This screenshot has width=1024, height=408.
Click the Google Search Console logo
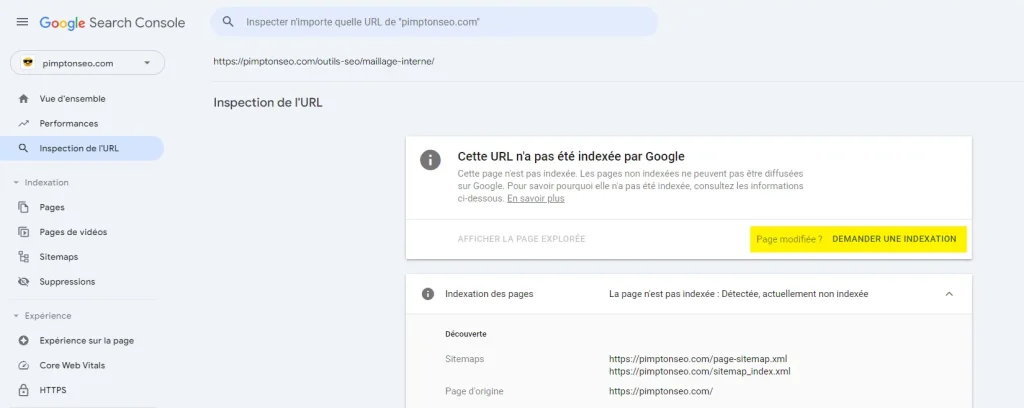112,23
